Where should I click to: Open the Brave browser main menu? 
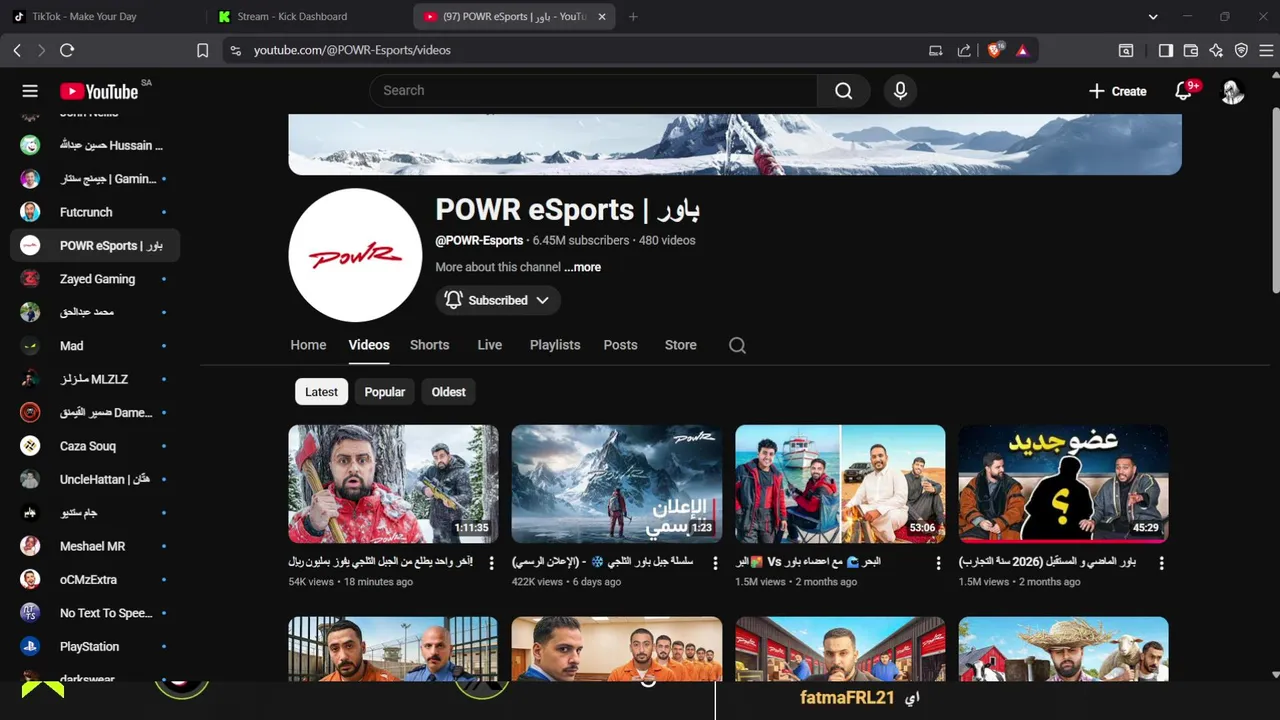[x=1267, y=50]
